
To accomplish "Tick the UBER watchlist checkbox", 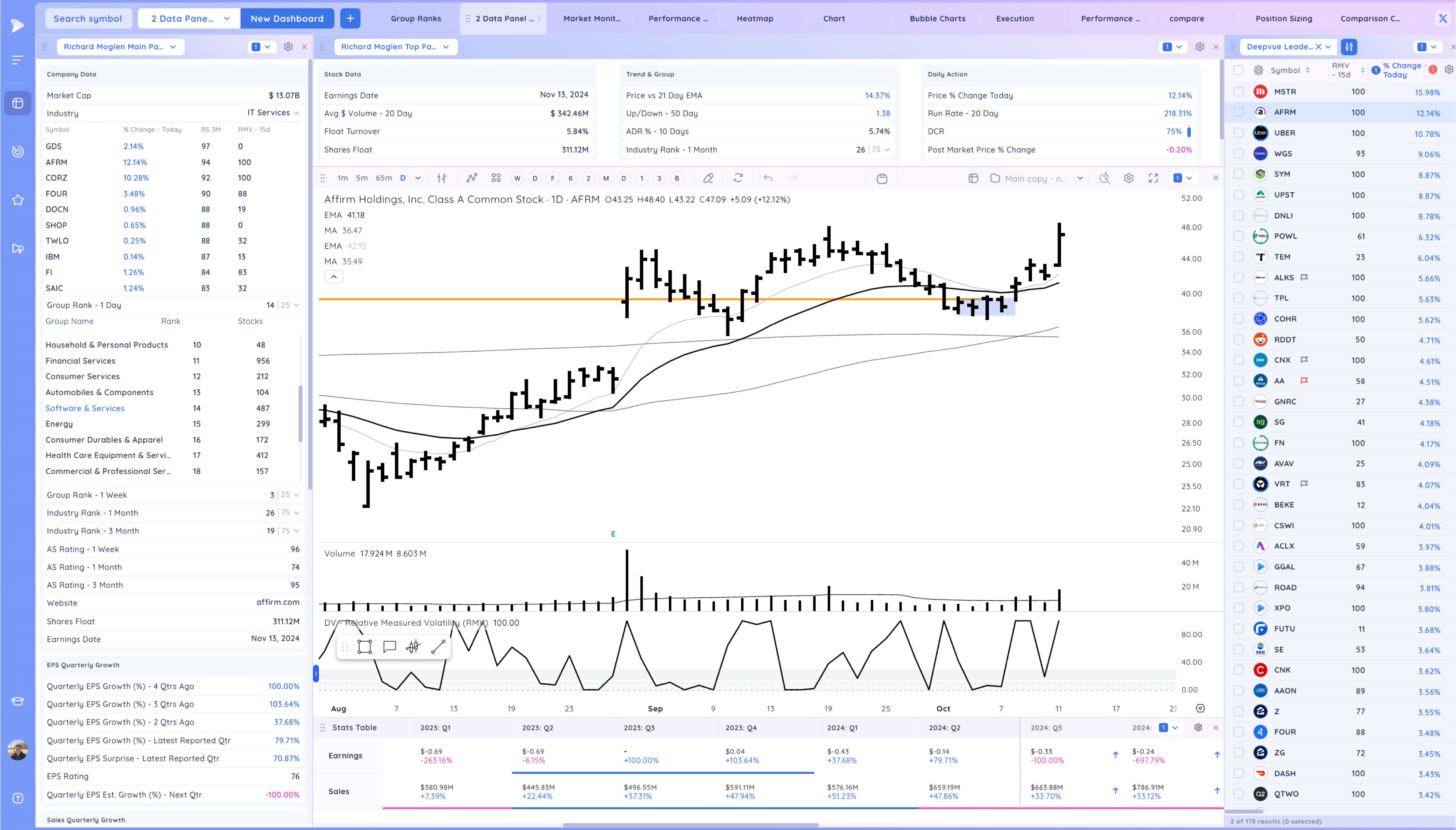I will (1238, 133).
